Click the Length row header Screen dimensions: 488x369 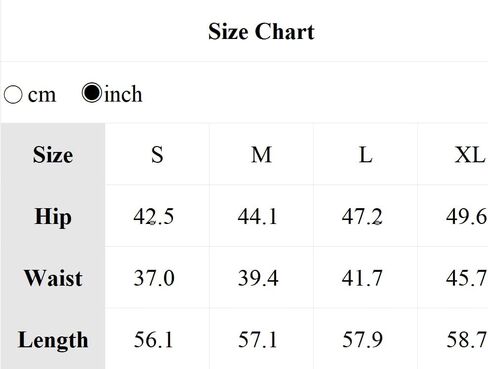coord(53,339)
